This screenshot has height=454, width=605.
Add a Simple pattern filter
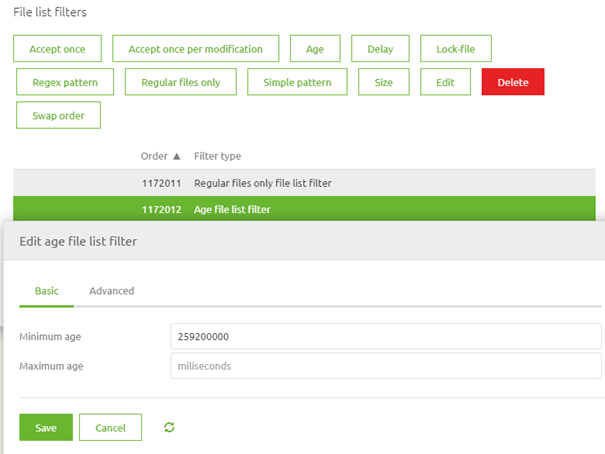pyautogui.click(x=297, y=82)
